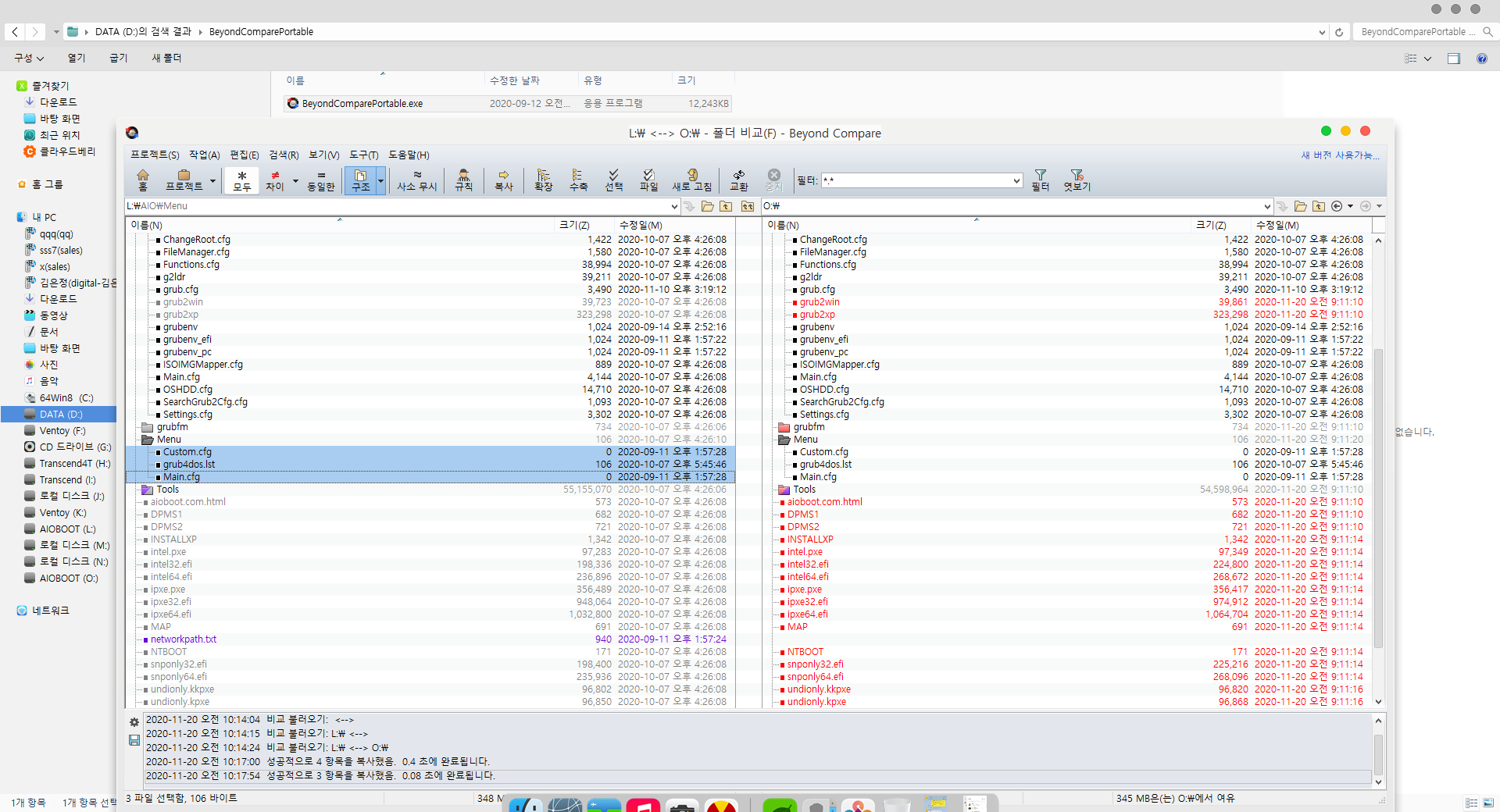The height and width of the screenshot is (812, 1500).
Task: Save the log with the disk icon
Action: tap(134, 740)
